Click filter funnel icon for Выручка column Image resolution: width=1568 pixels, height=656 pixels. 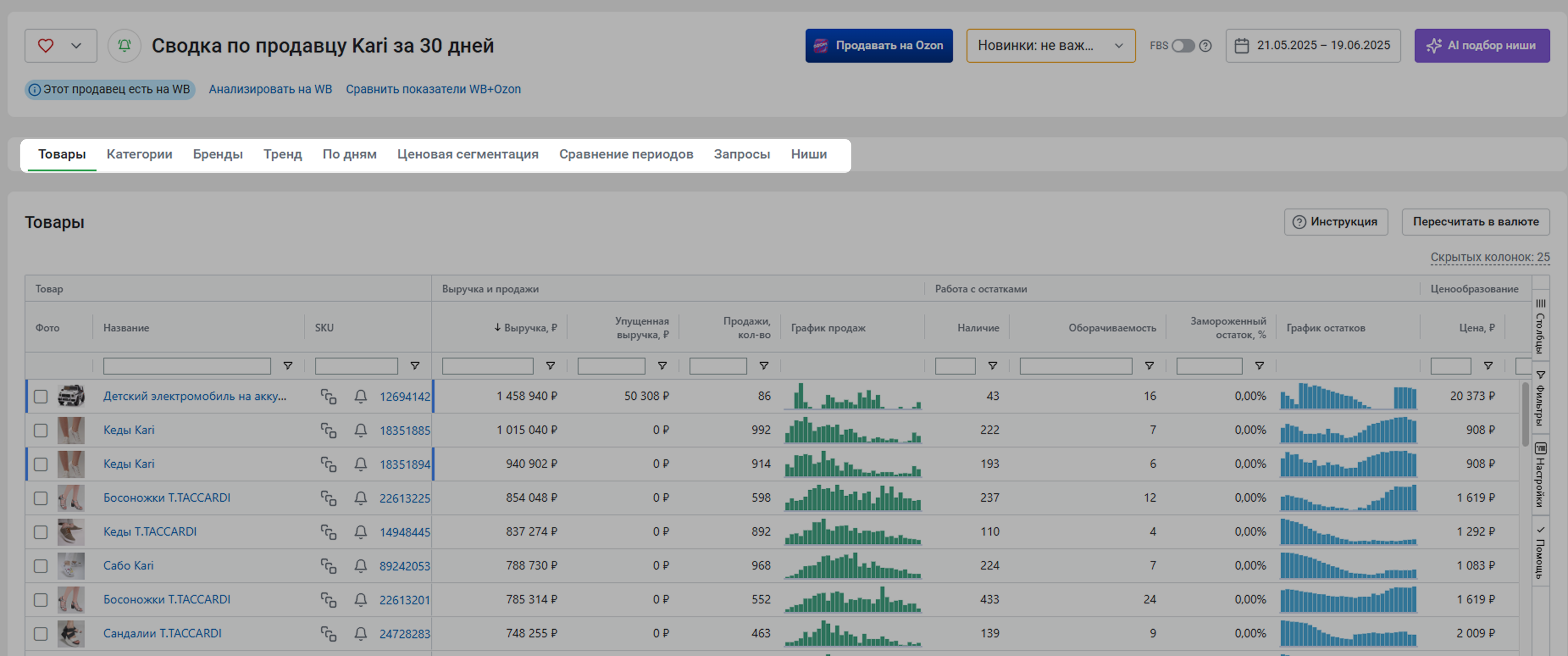point(550,365)
